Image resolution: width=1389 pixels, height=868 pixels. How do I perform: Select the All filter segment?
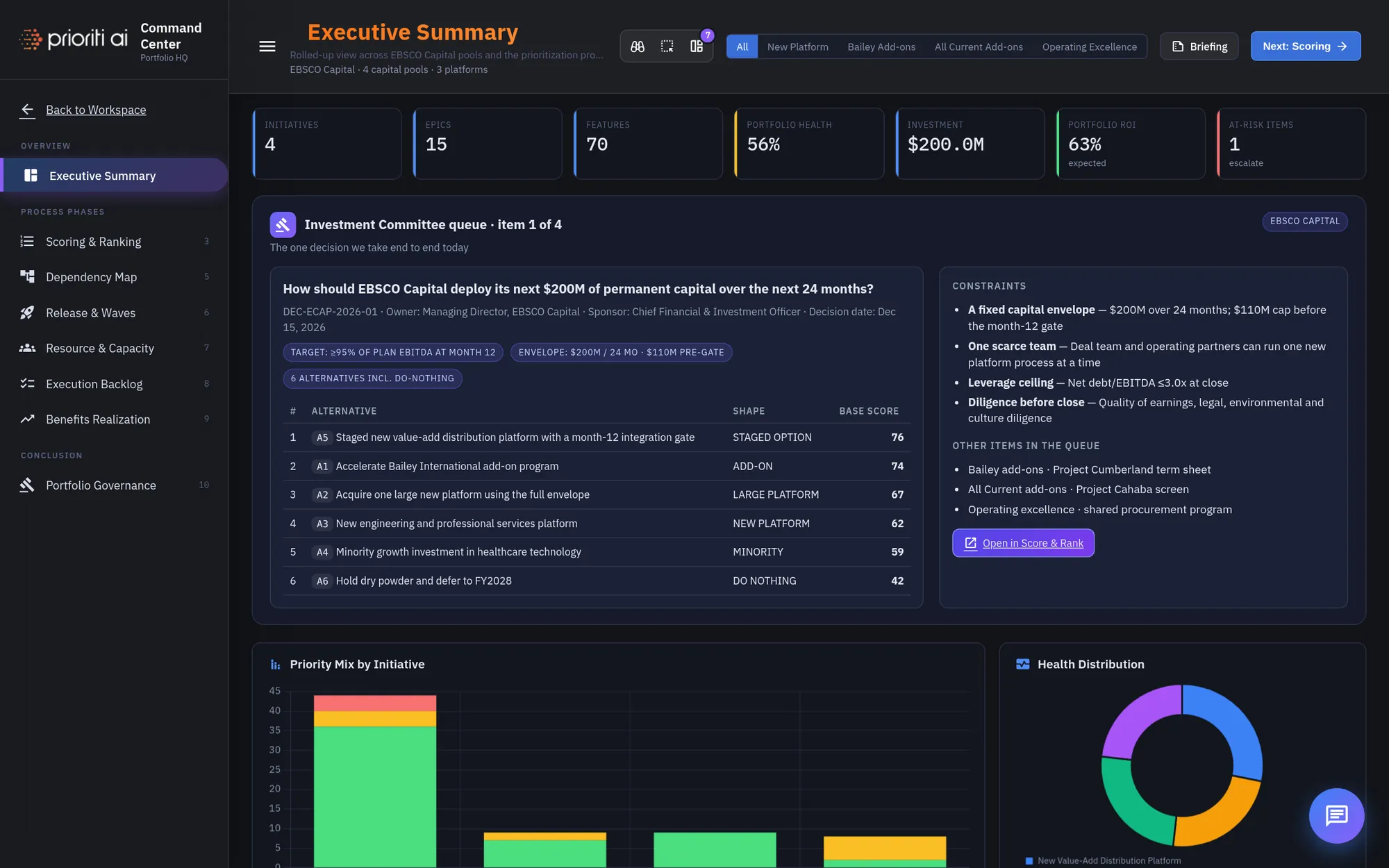[x=742, y=47]
